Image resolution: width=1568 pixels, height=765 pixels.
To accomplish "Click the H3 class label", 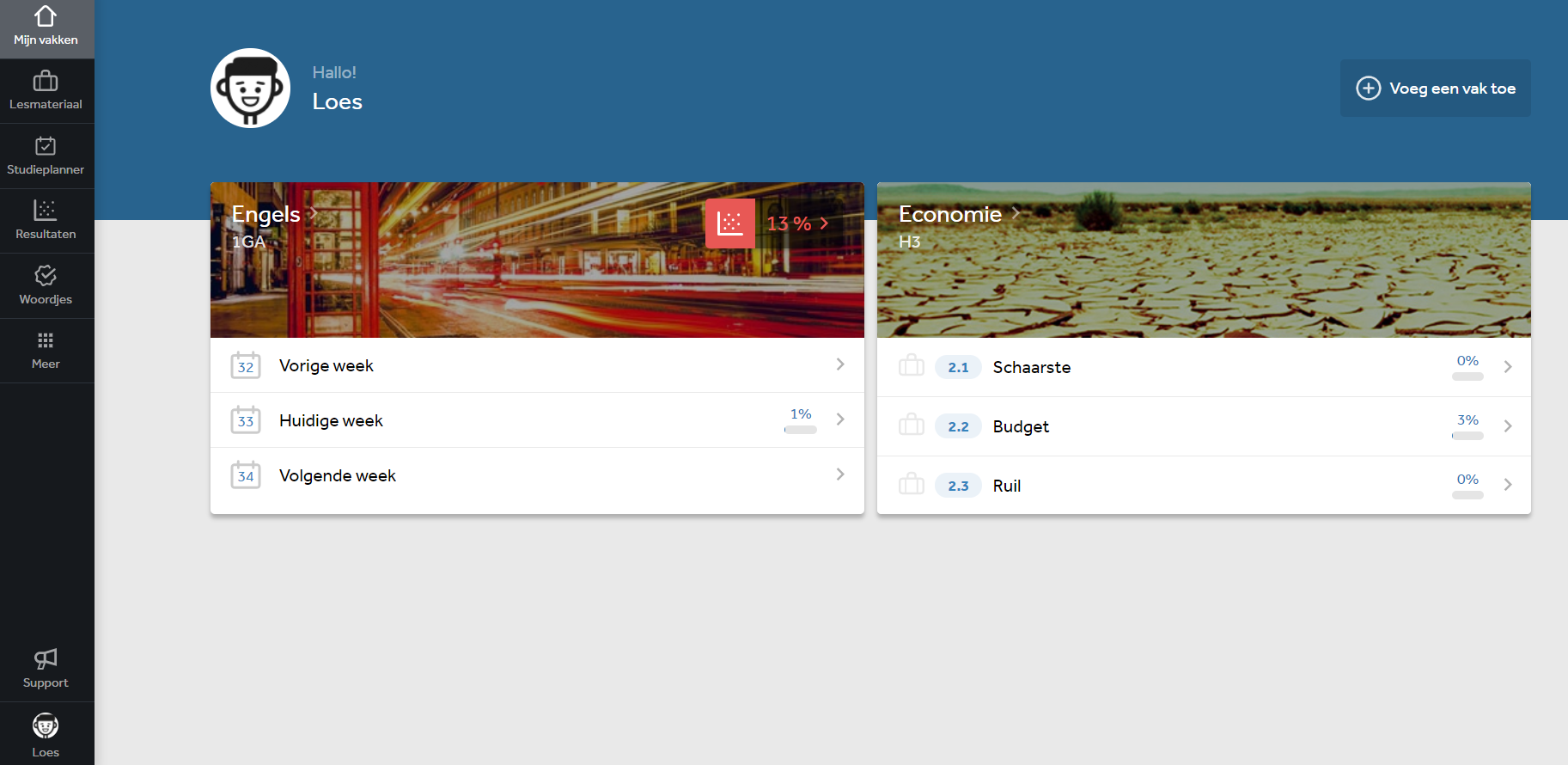I will click(909, 242).
